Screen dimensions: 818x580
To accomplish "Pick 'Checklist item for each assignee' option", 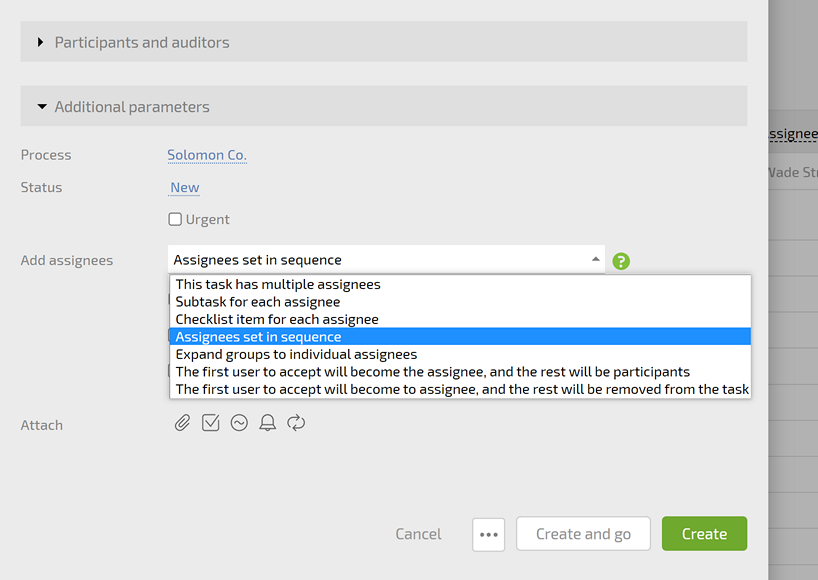I will pyautogui.click(x=277, y=319).
